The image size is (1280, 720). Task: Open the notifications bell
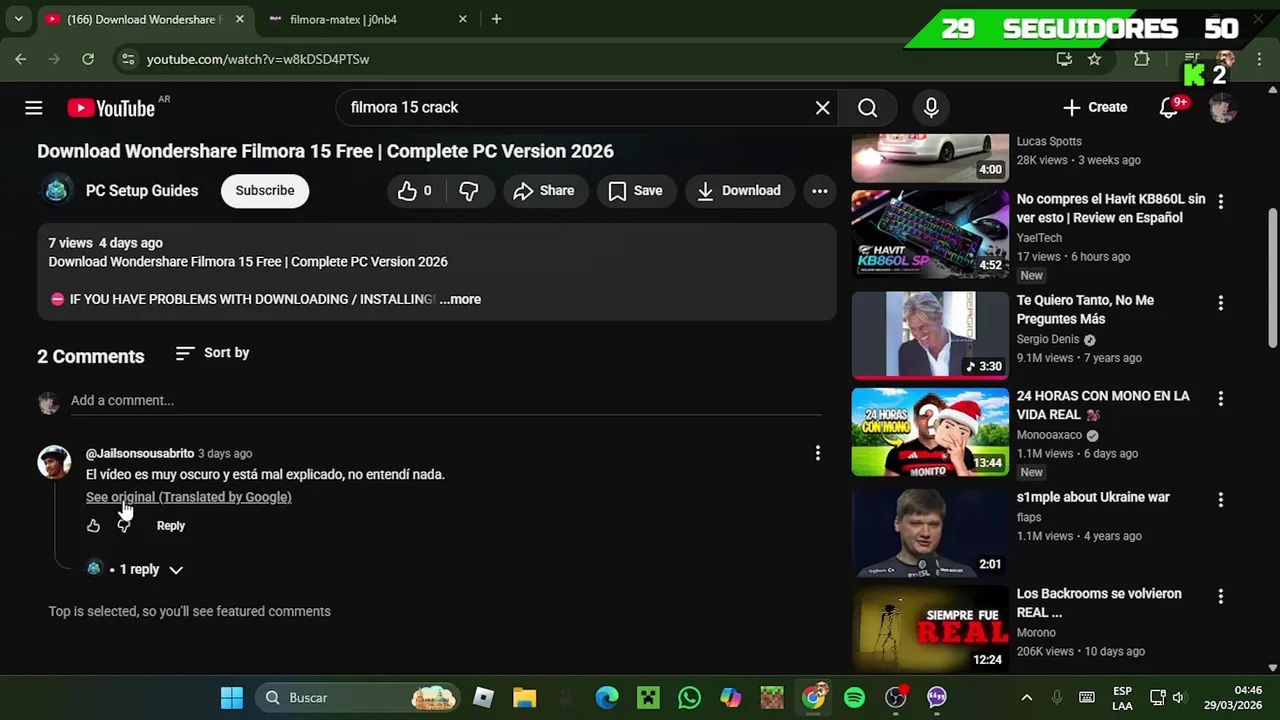1169,107
